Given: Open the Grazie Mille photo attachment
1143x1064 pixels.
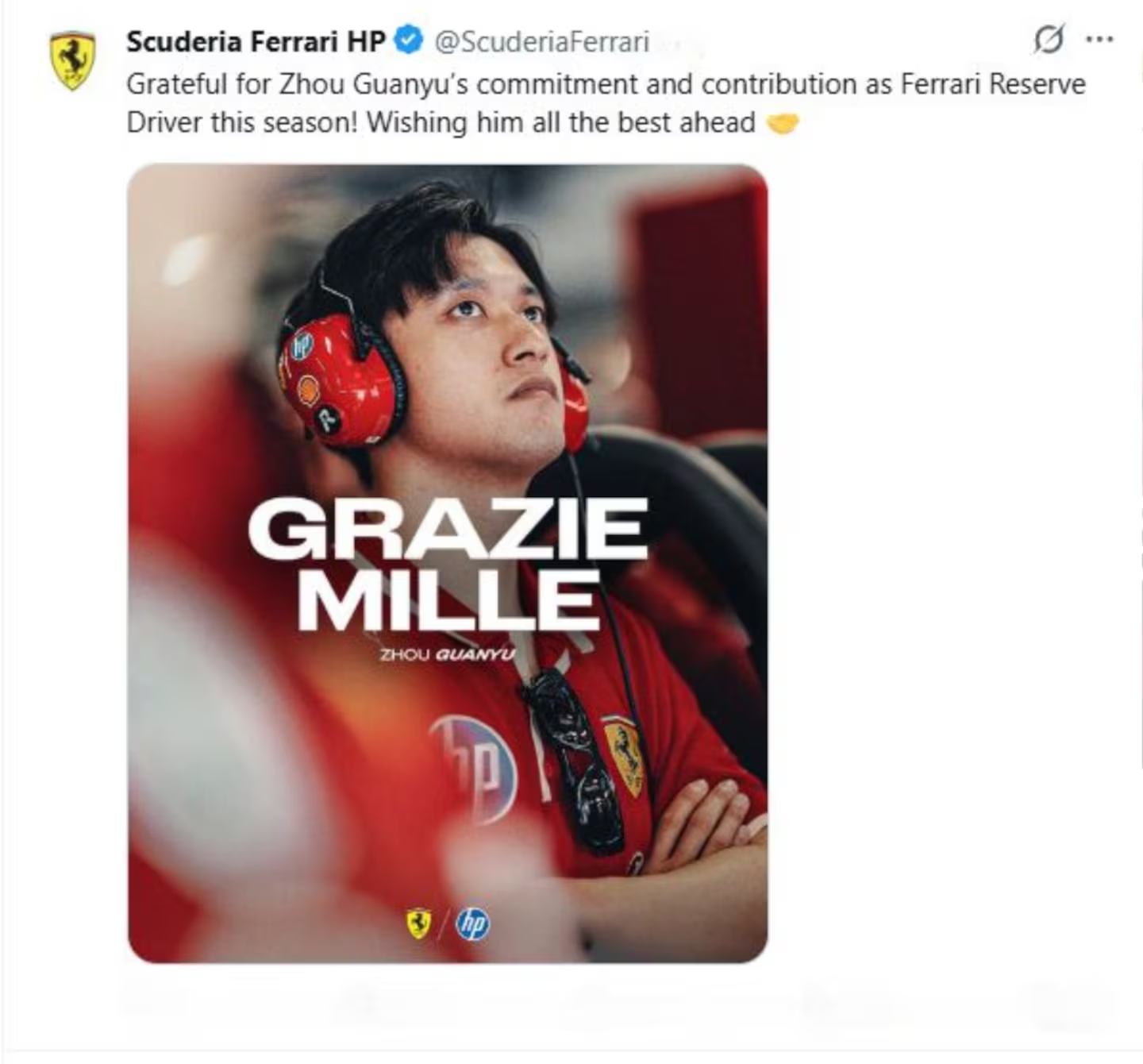Looking at the screenshot, I should pyautogui.click(x=448, y=563).
